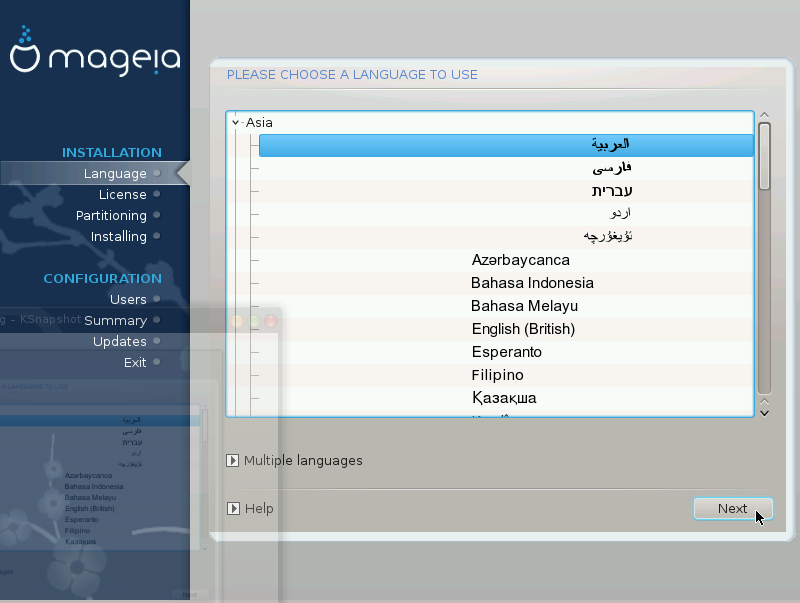Screen dimensions: 800x603
Task: Click the Next button
Action: [x=733, y=509]
